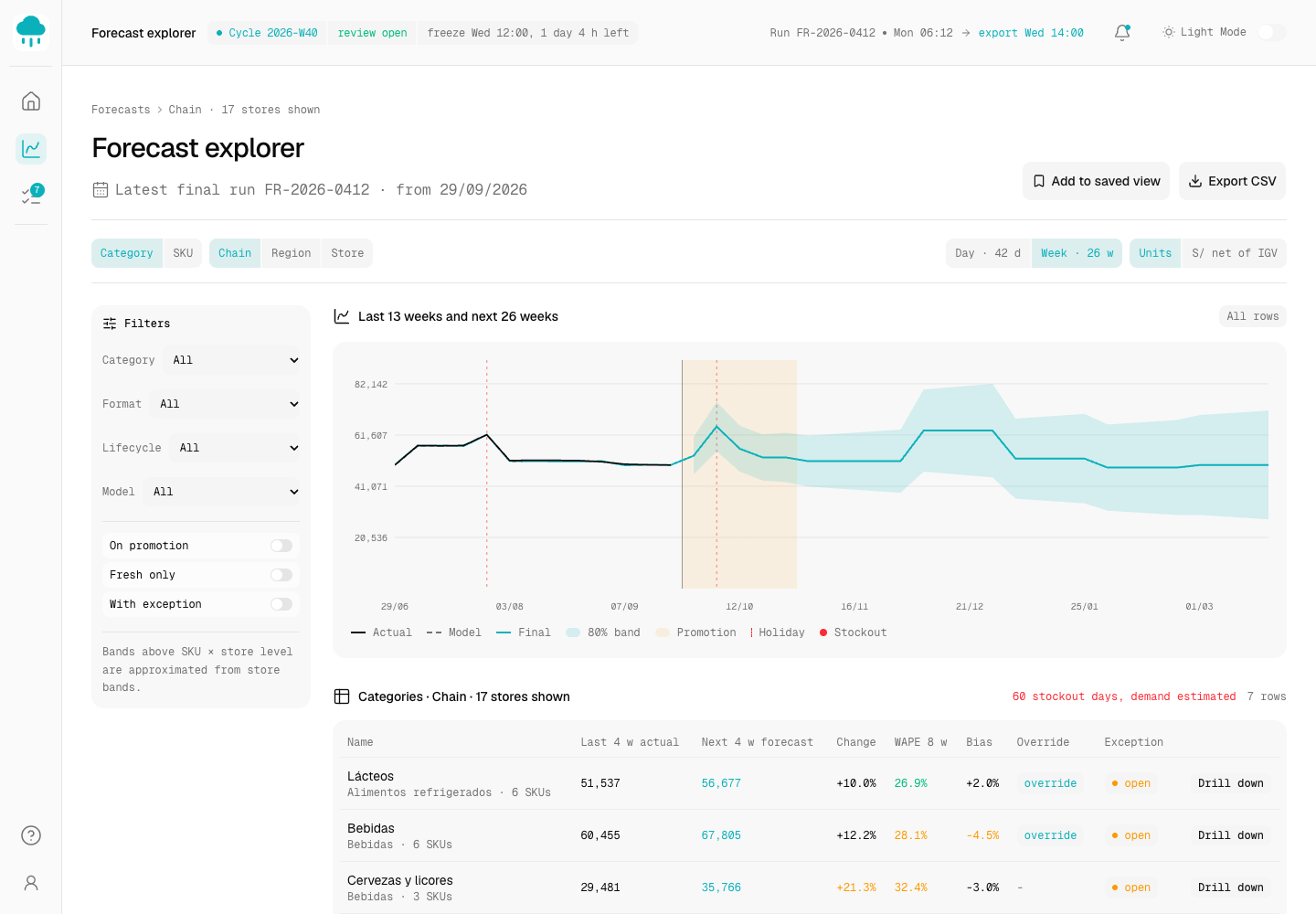Viewport: 1316px width, 914px height.
Task: Click the 60 stockout days notice
Action: point(1124,696)
